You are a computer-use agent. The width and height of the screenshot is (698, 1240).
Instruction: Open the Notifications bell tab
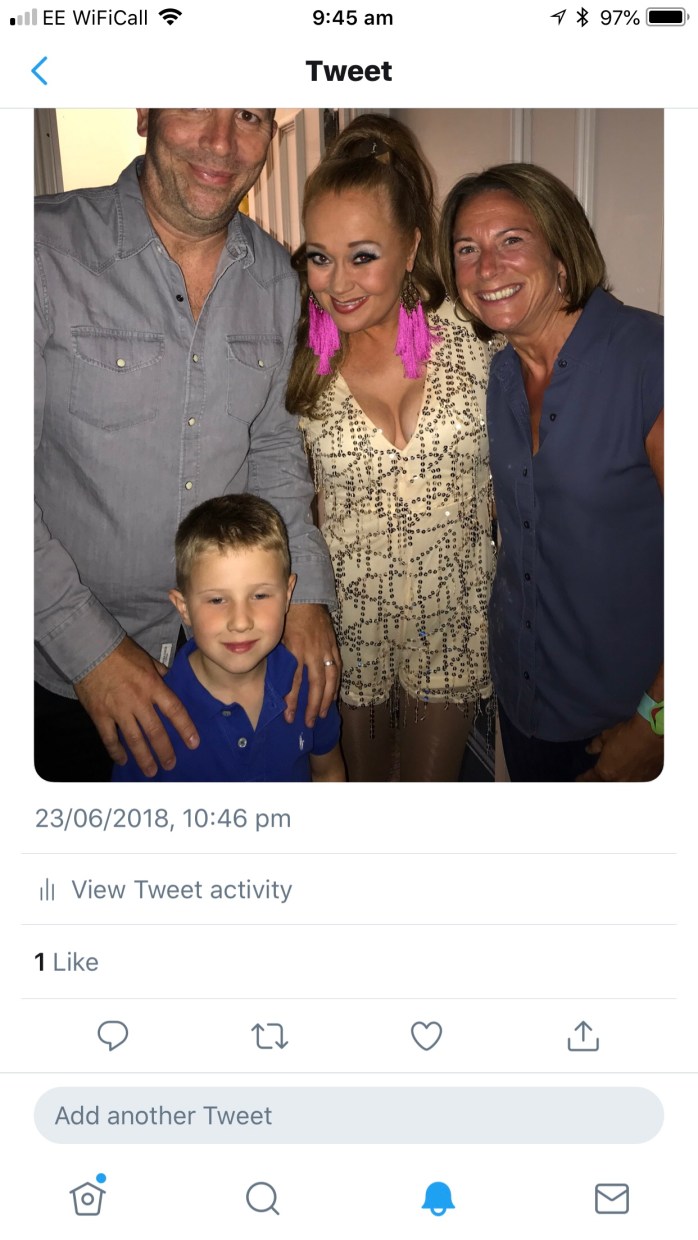438,1197
